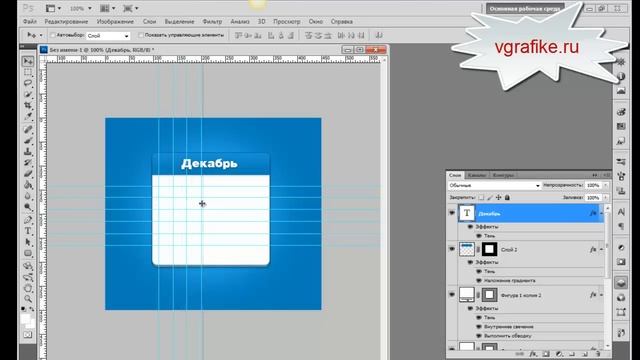Collapse effects of the Слой 2 layer
Image resolution: width=640 pixels, height=360 pixels.
601,249
